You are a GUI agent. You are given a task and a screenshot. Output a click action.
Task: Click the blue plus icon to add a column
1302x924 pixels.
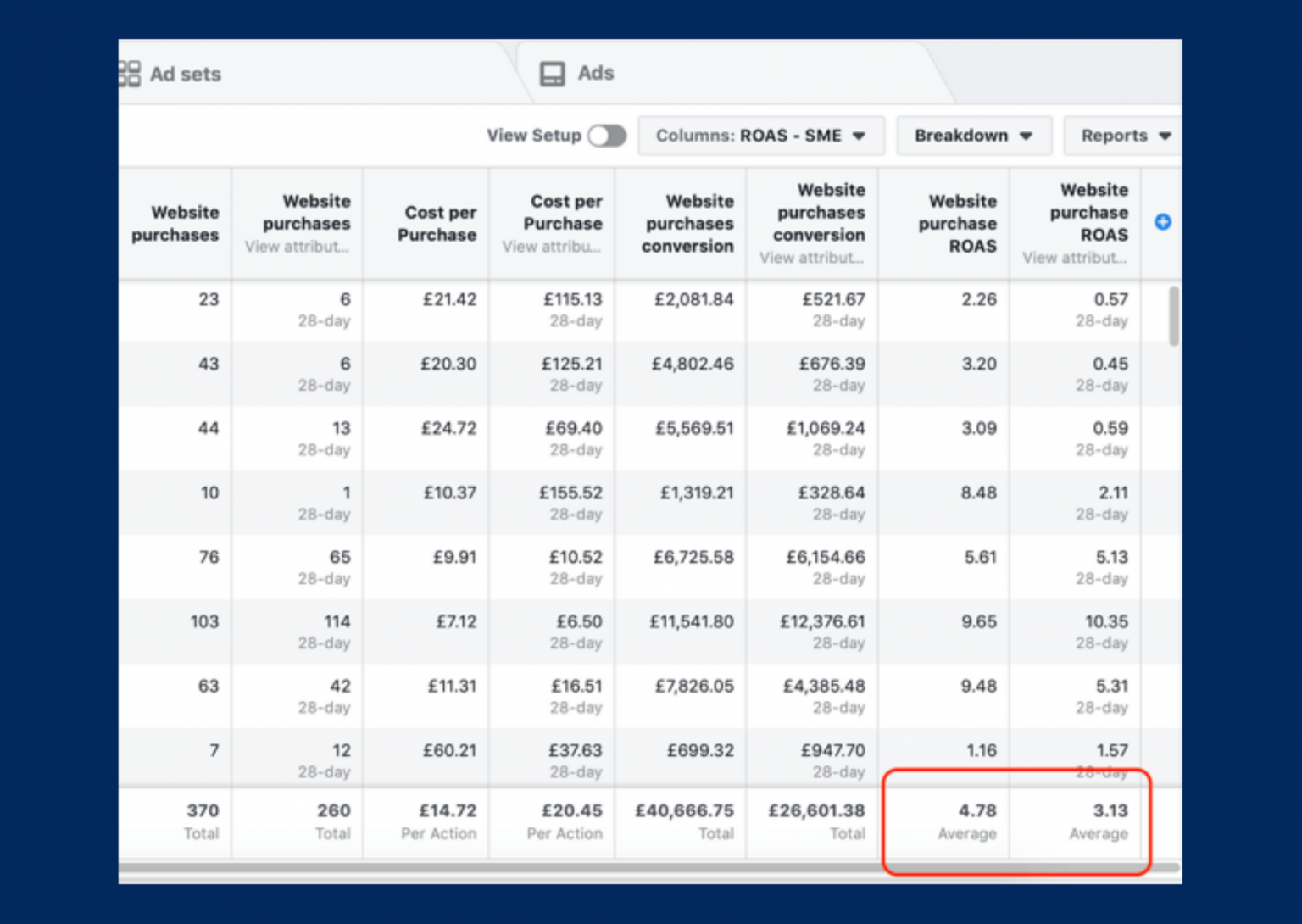click(1162, 221)
